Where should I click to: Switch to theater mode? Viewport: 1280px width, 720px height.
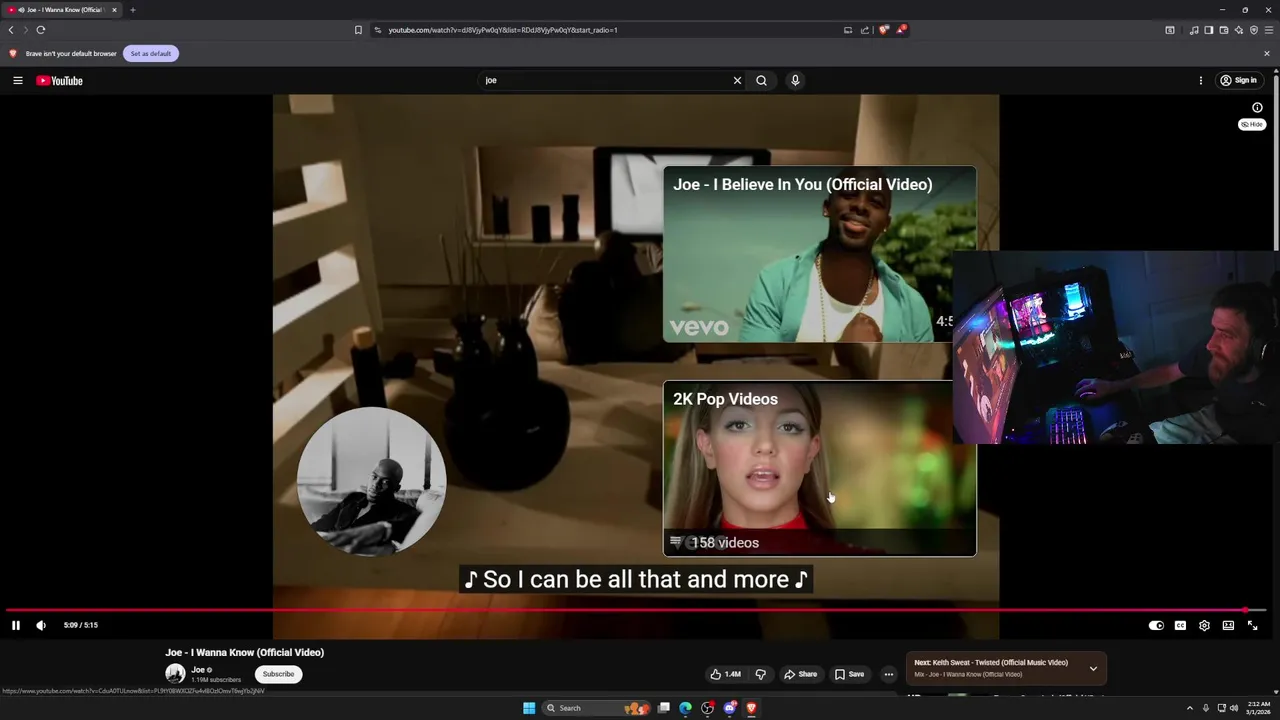[1228, 625]
